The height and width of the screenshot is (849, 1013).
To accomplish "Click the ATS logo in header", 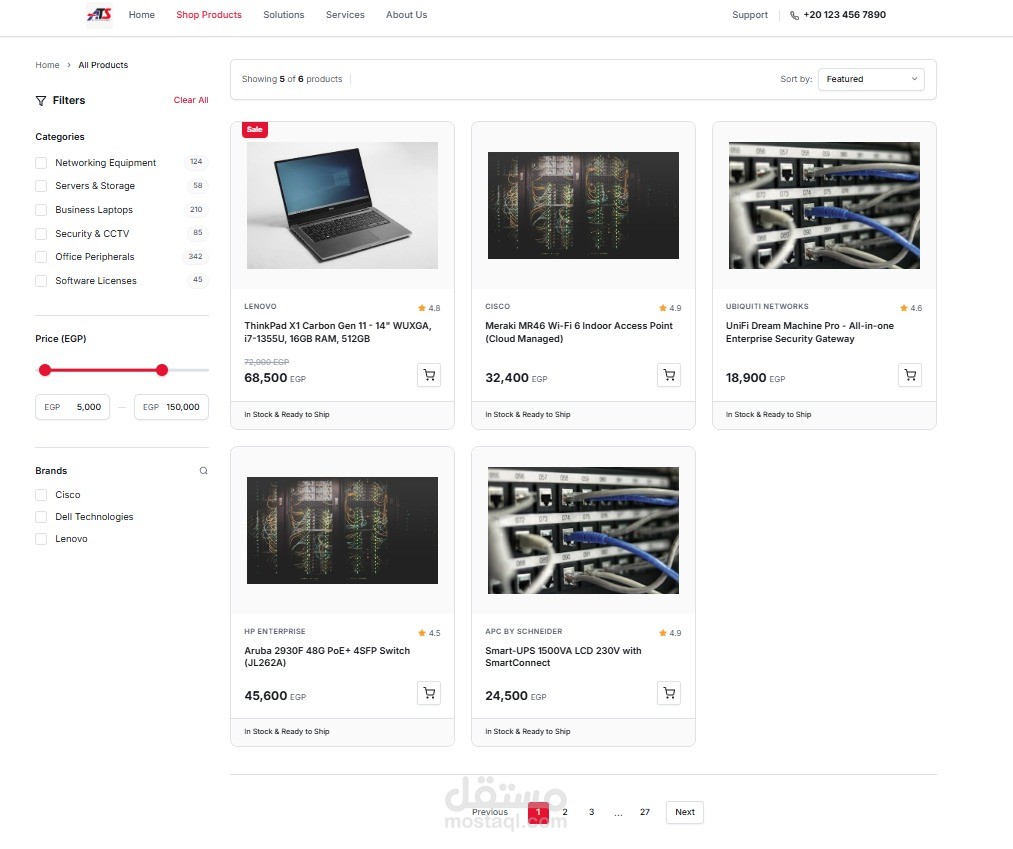I will pos(99,14).
